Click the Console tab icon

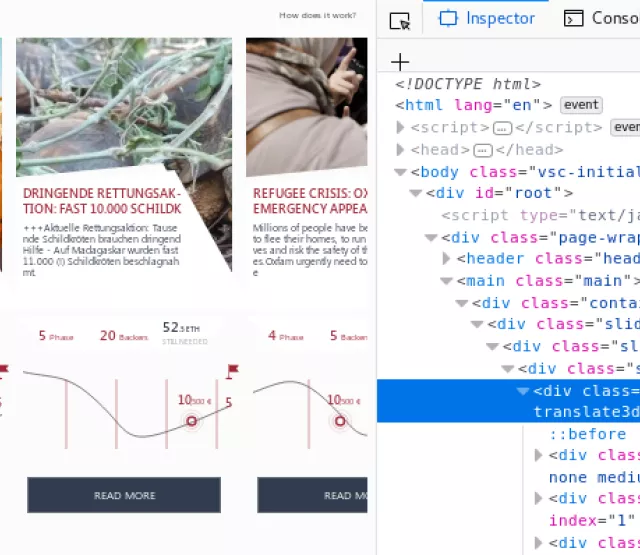(574, 18)
